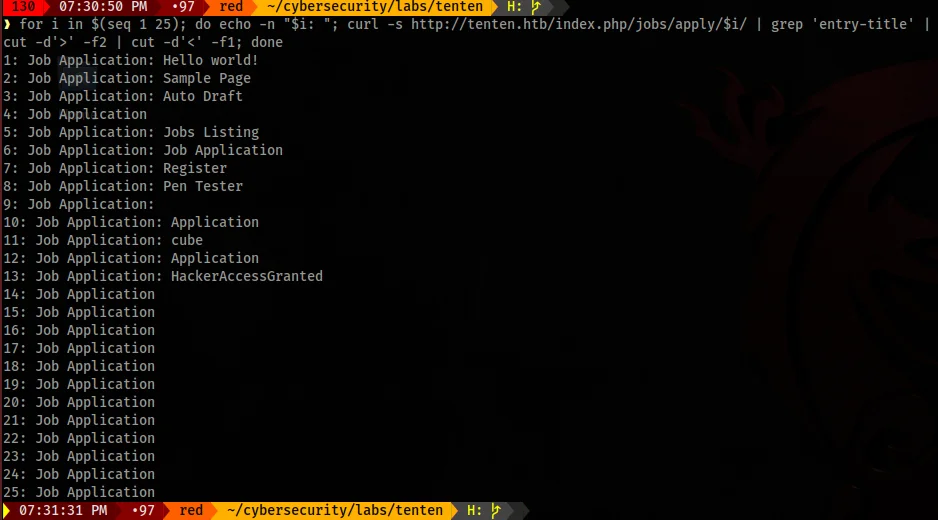This screenshot has height=520, width=938.
Task: Click the 'cut -d'>' -f2' command text
Action: pos(55,42)
